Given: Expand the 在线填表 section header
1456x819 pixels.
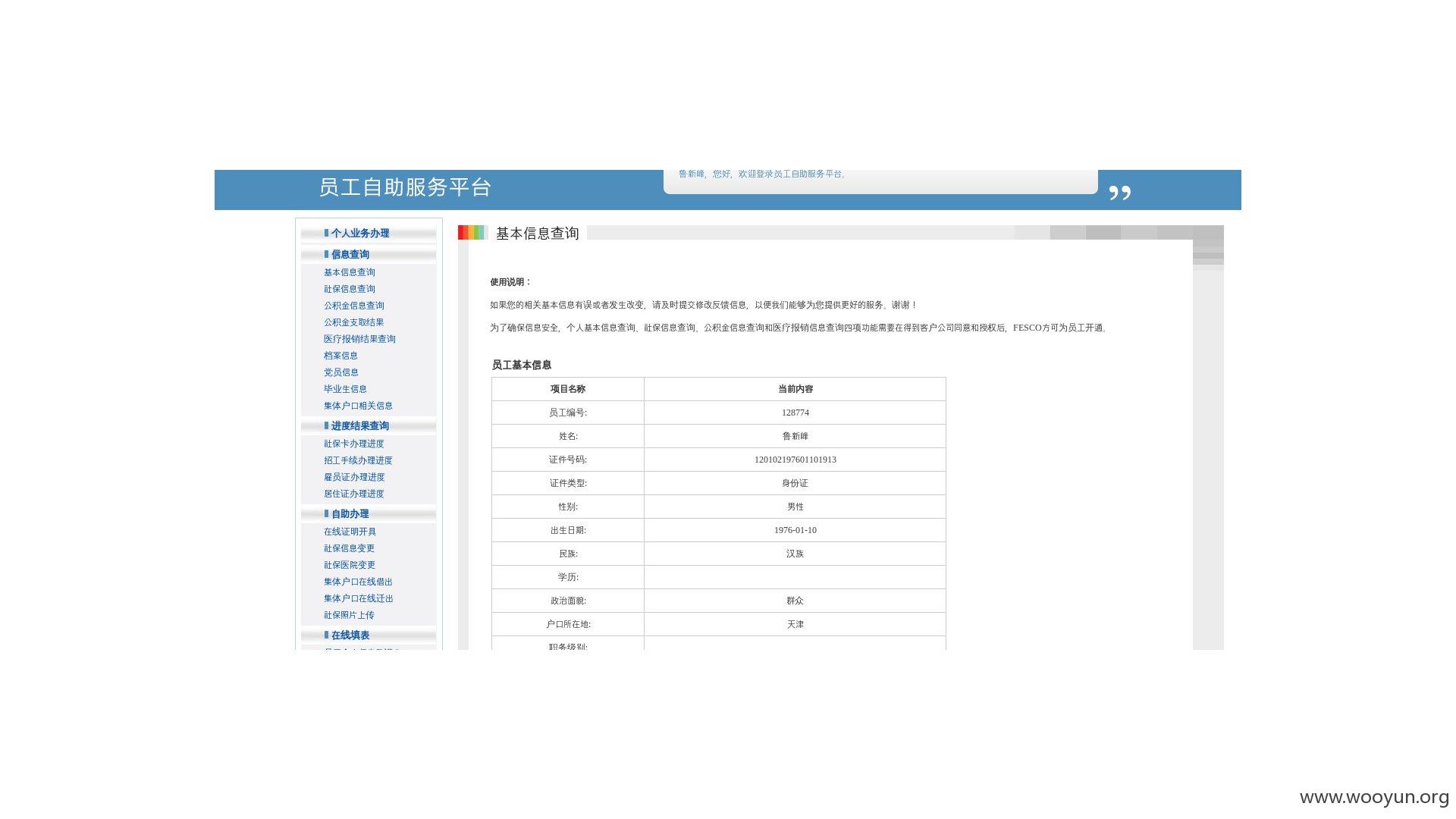Looking at the screenshot, I should coord(350,635).
